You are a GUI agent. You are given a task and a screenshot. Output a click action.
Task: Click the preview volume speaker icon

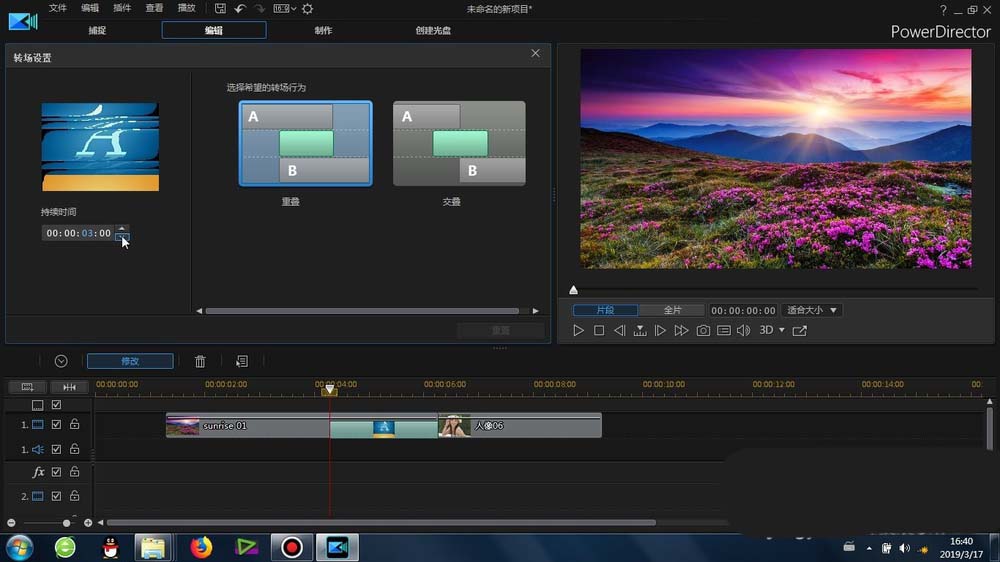click(744, 330)
